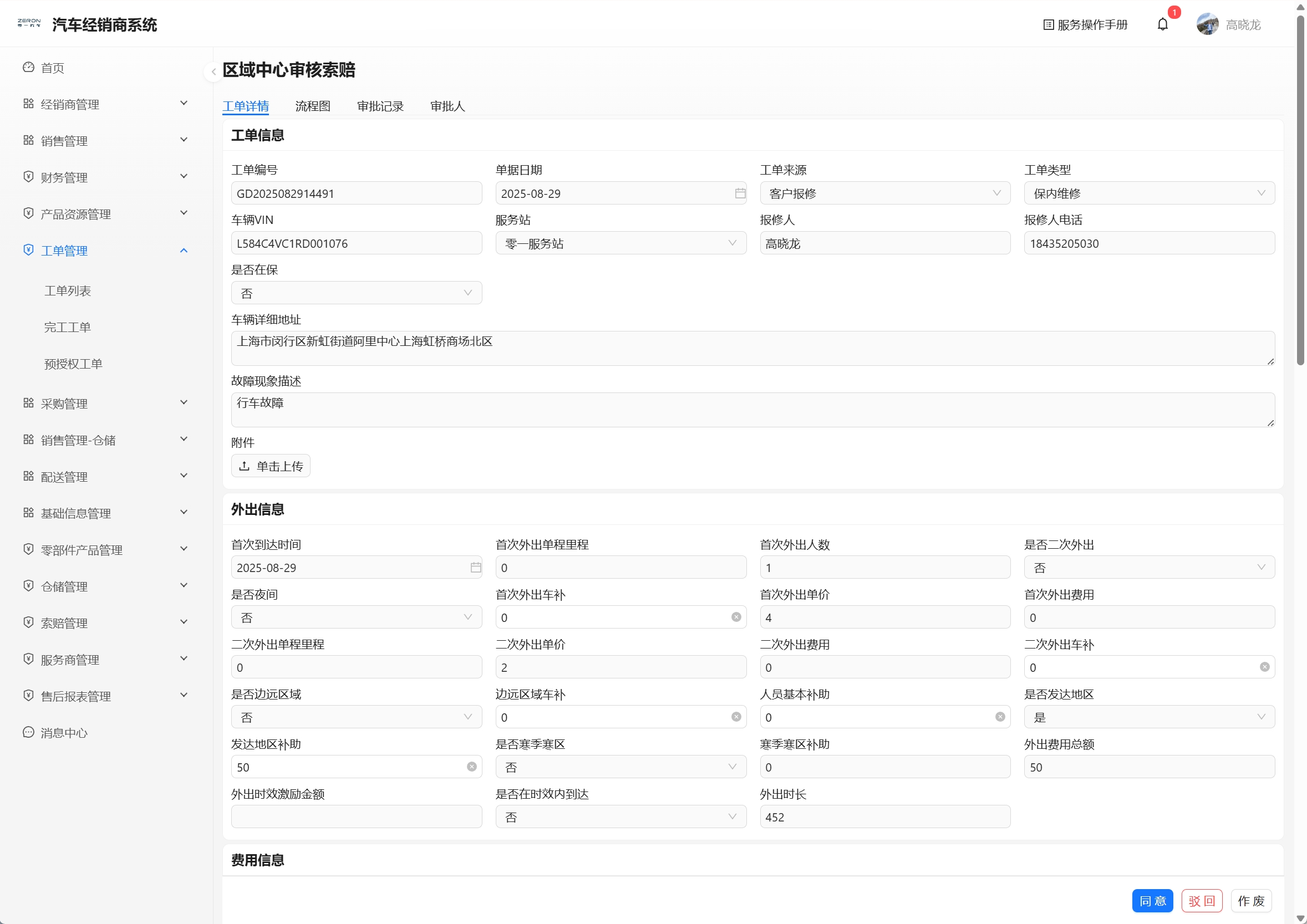The height and width of the screenshot is (924, 1307).
Task: Click the 同意 approve button
Action: pyautogui.click(x=1152, y=901)
